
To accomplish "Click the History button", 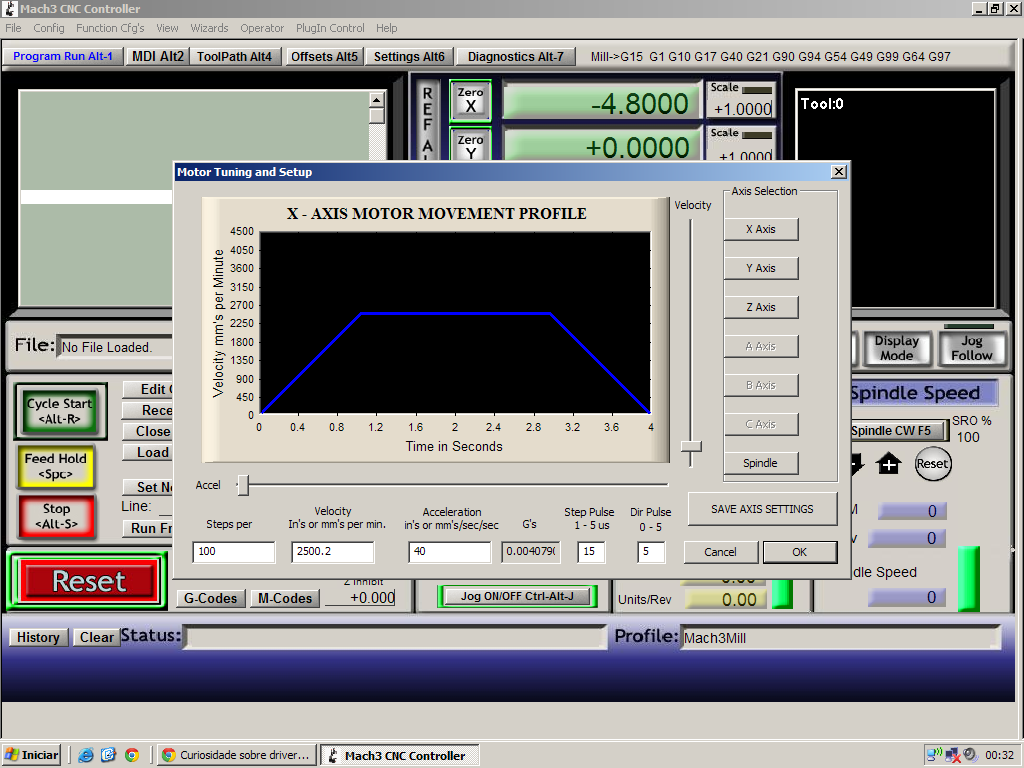I will tap(38, 637).
